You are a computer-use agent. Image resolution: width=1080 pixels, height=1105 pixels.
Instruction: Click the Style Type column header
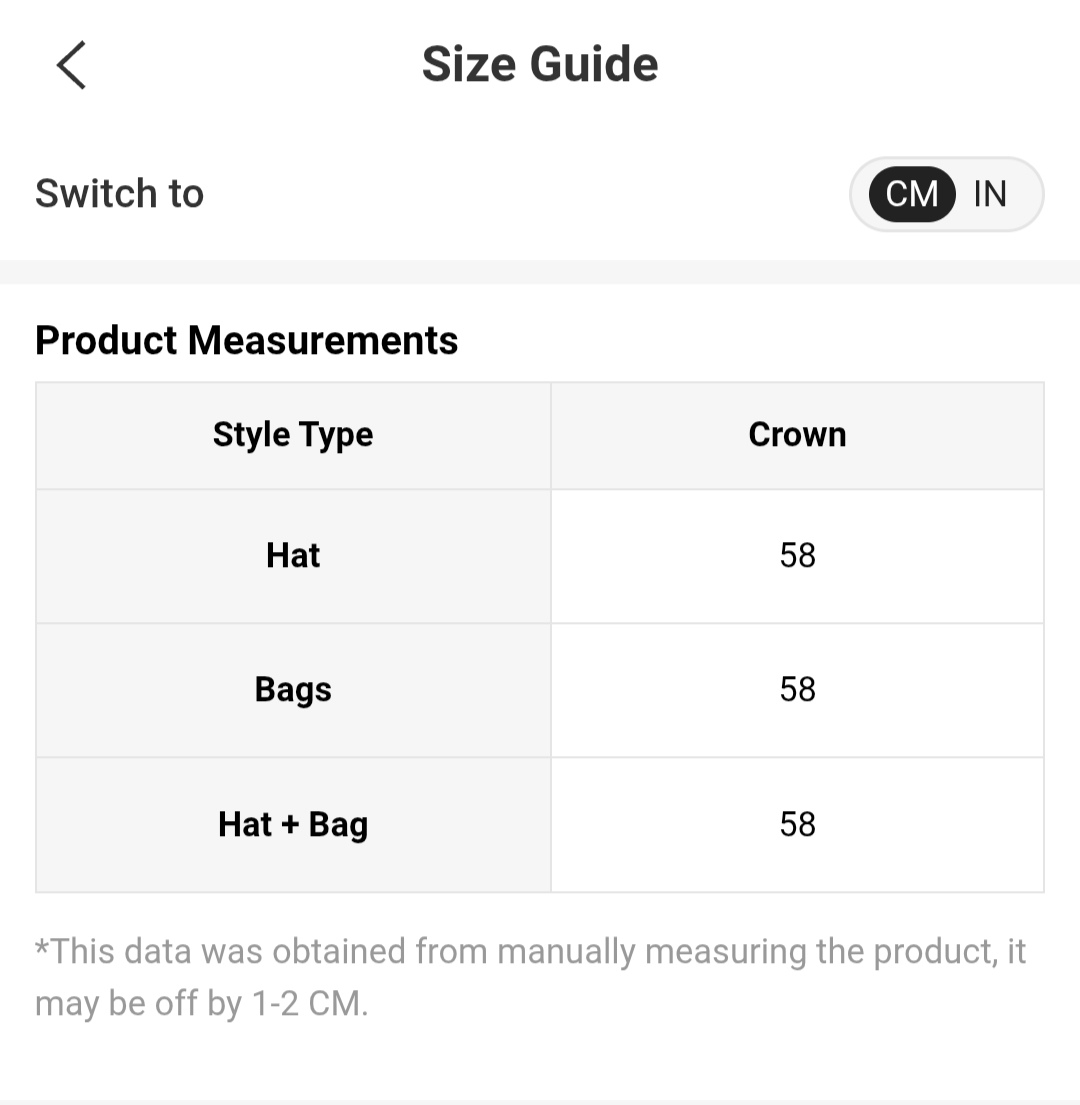293,435
